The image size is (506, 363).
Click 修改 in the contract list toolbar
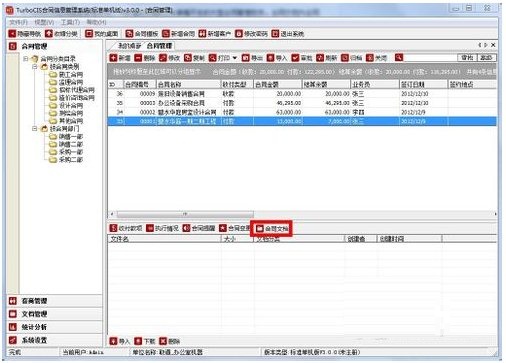170,58
